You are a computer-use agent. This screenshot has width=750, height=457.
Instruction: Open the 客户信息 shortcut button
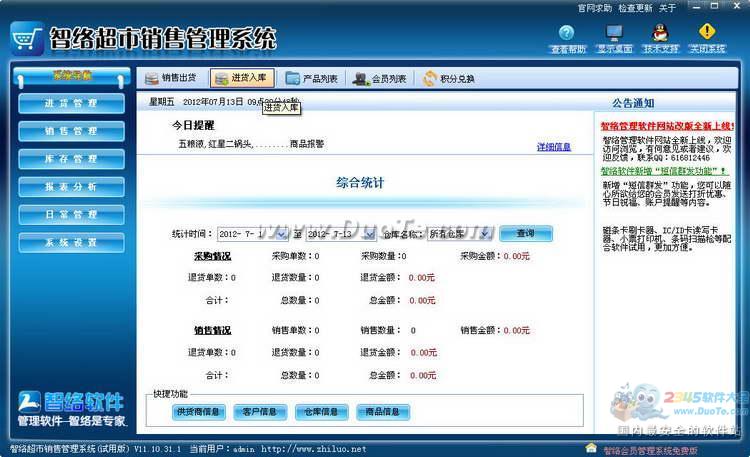point(260,412)
